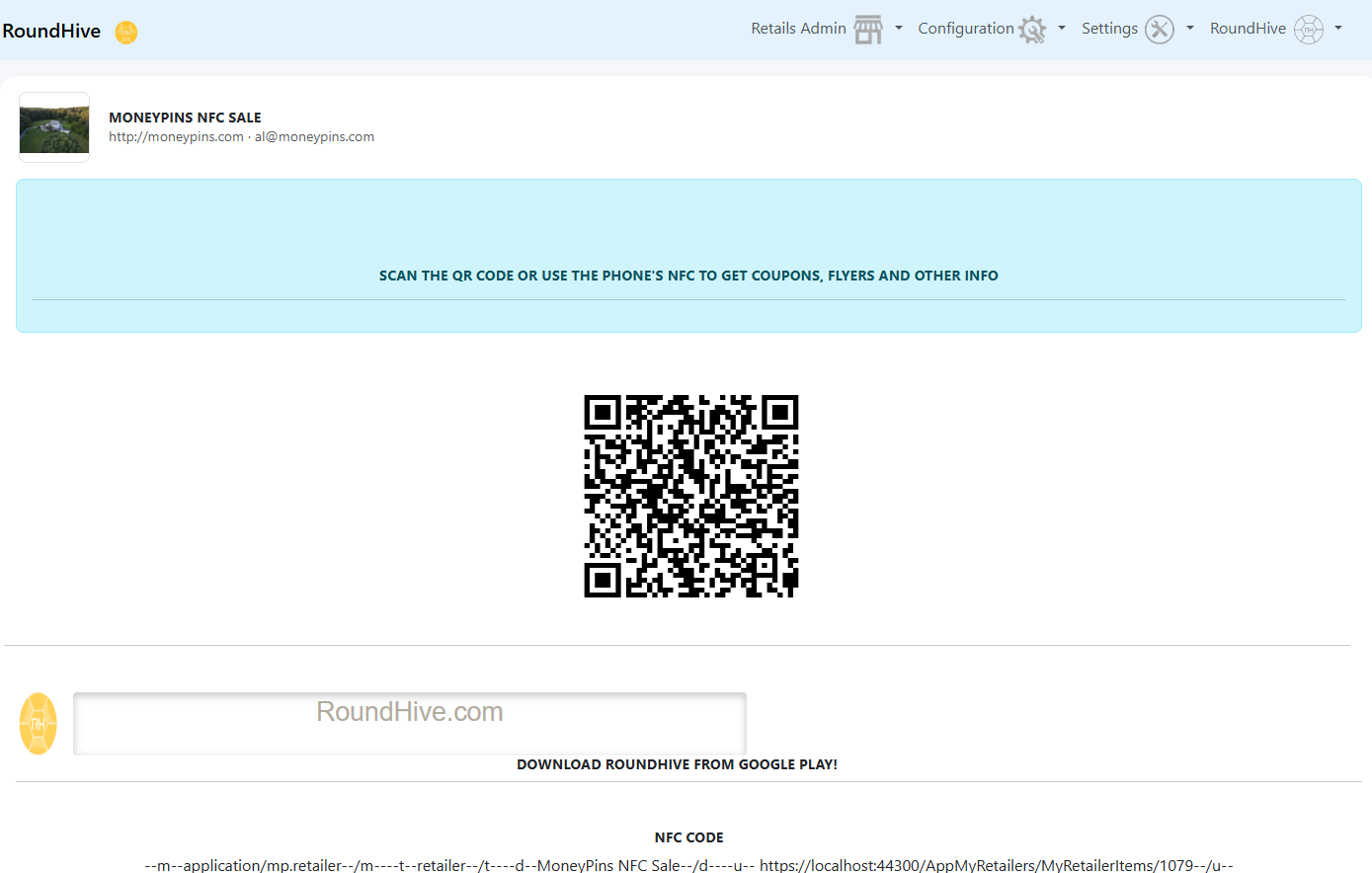Screen dimensions: 1372x873
Task: Click the MoneyPins retailer thumbnail photo
Action: click(54, 127)
